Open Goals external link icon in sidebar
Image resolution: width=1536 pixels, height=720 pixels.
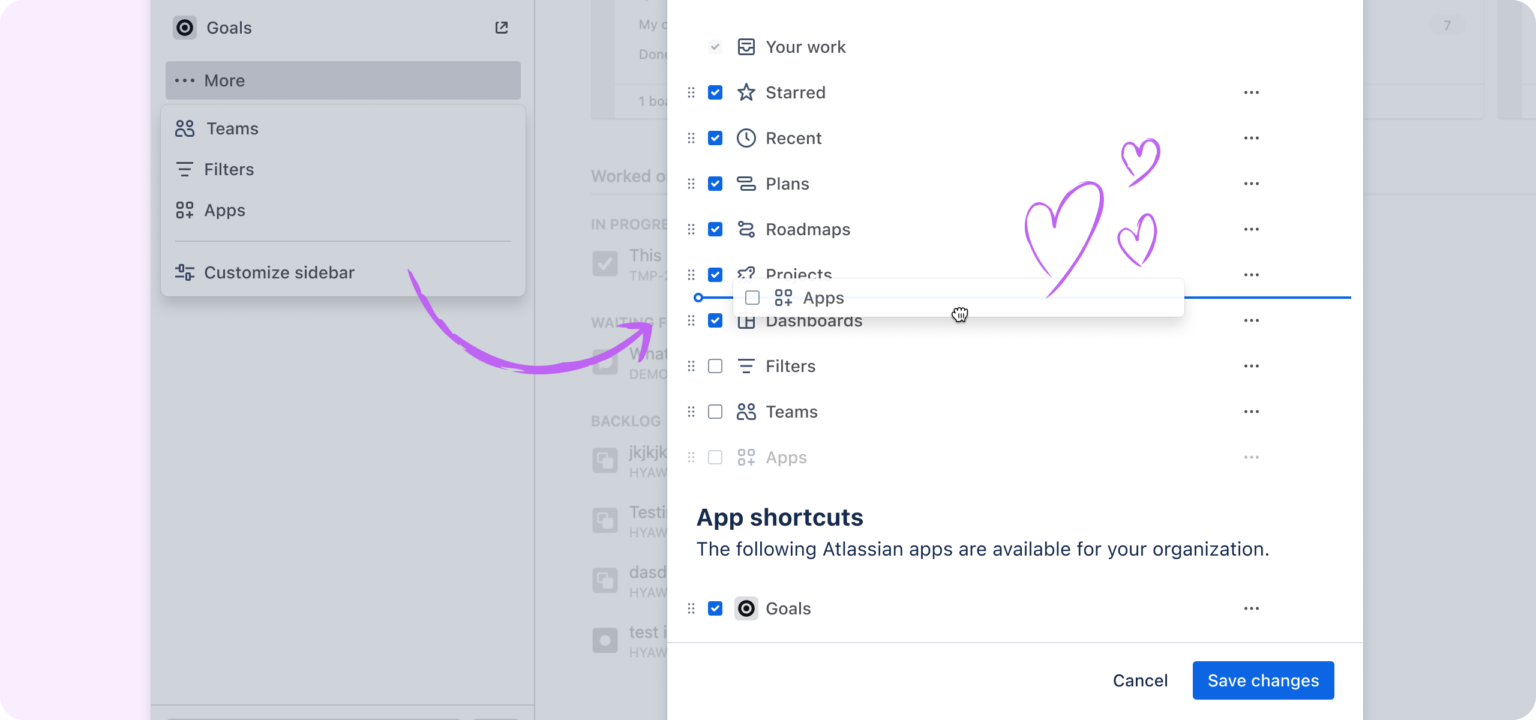(501, 28)
